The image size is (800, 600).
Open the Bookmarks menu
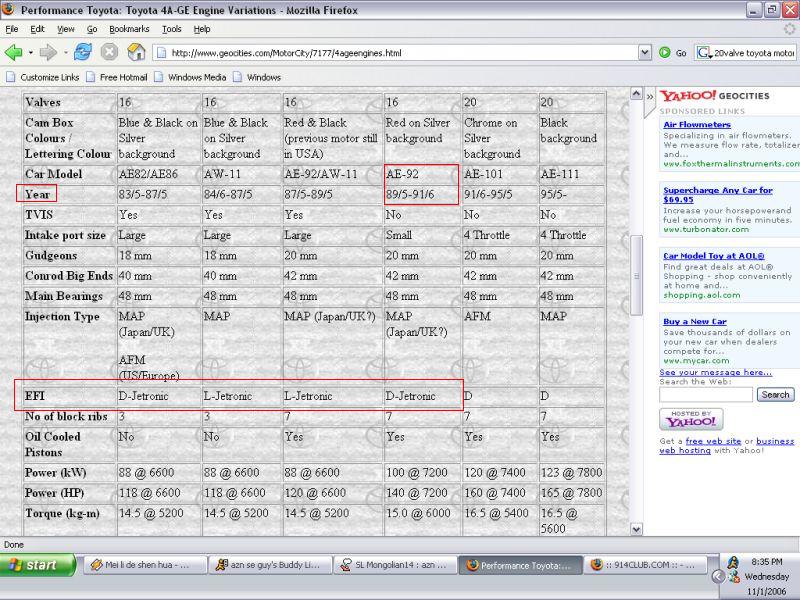click(129, 29)
